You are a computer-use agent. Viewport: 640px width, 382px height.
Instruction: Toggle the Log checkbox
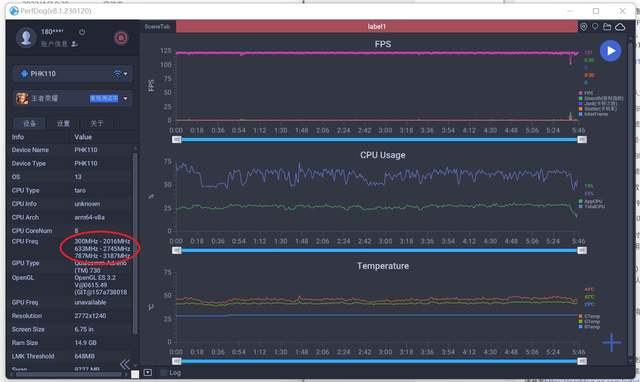(164, 373)
